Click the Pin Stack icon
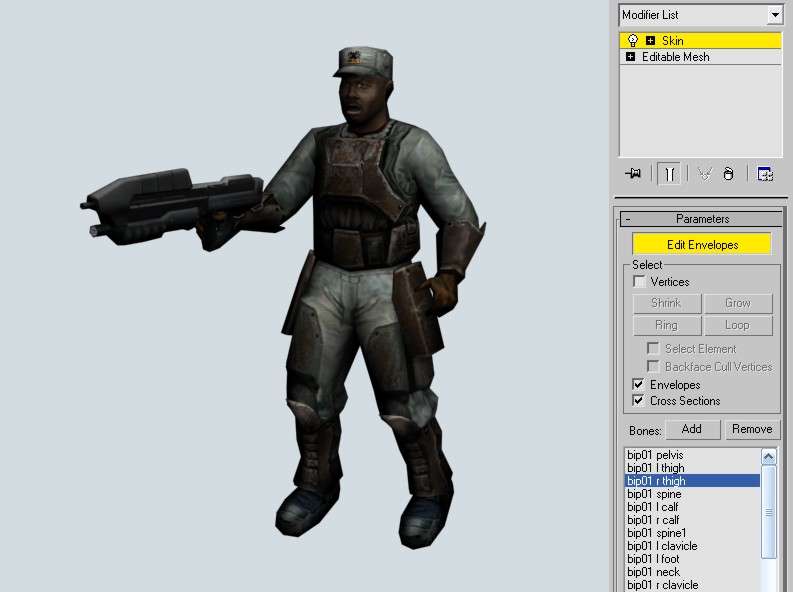 point(633,174)
